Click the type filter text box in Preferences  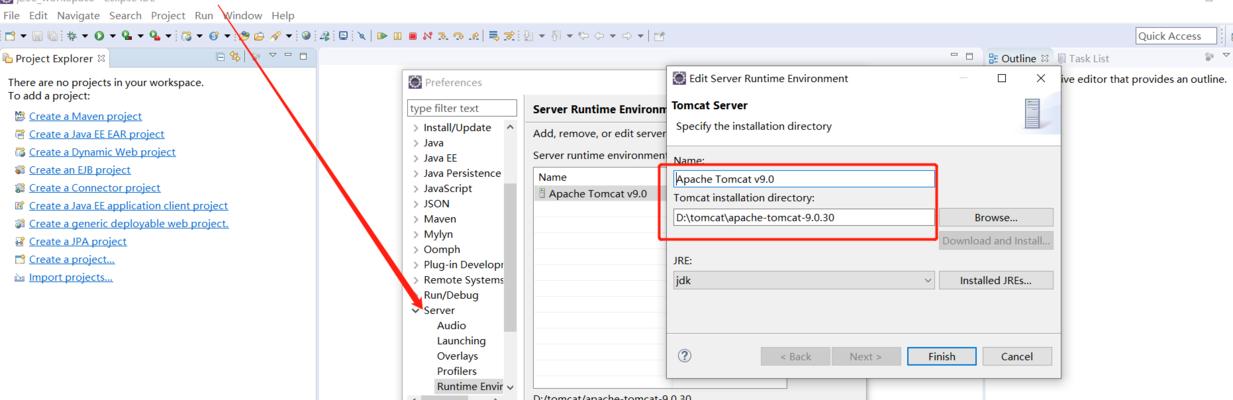click(x=462, y=108)
